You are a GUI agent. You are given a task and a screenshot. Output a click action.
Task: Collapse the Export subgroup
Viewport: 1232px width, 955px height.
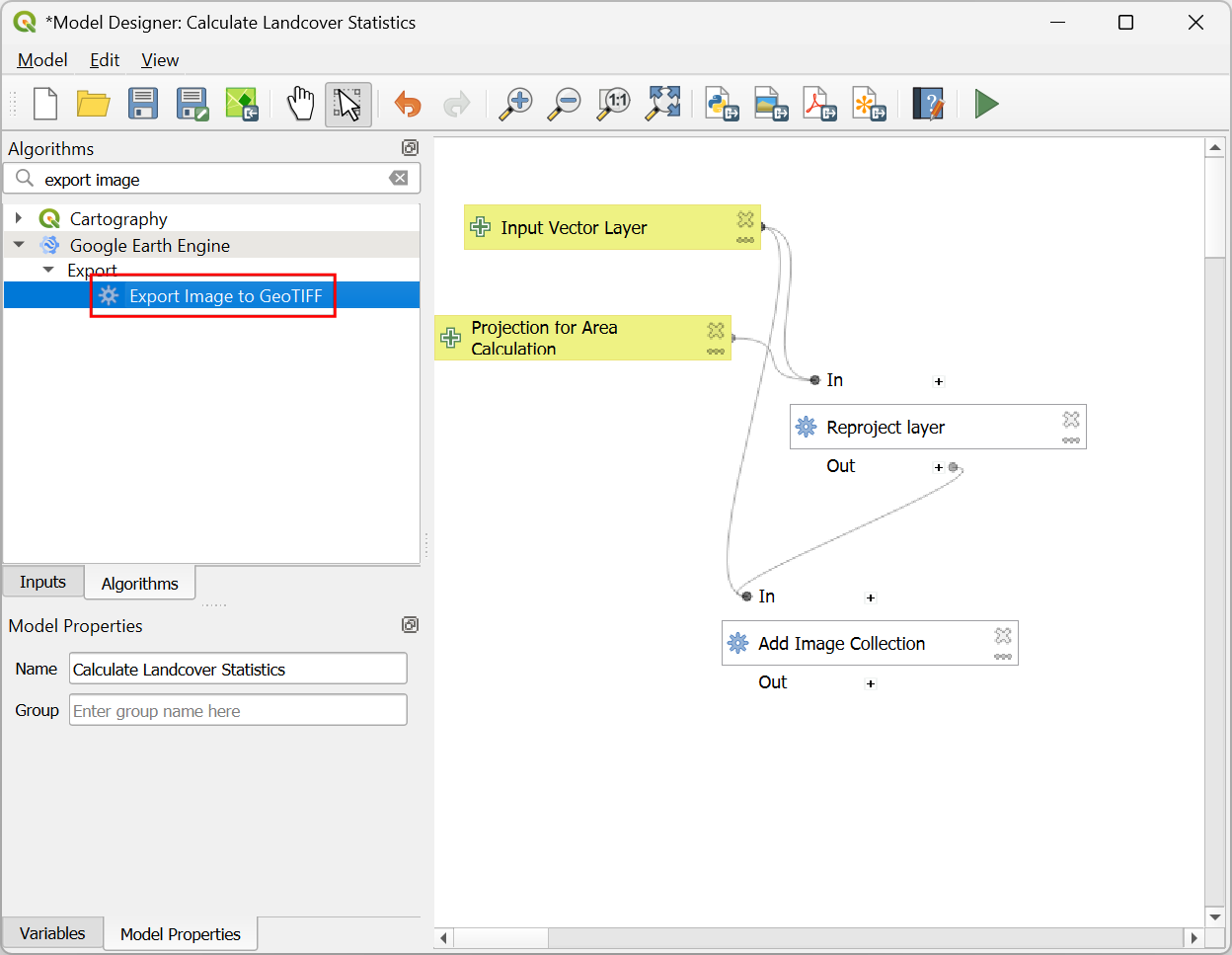(x=47, y=270)
